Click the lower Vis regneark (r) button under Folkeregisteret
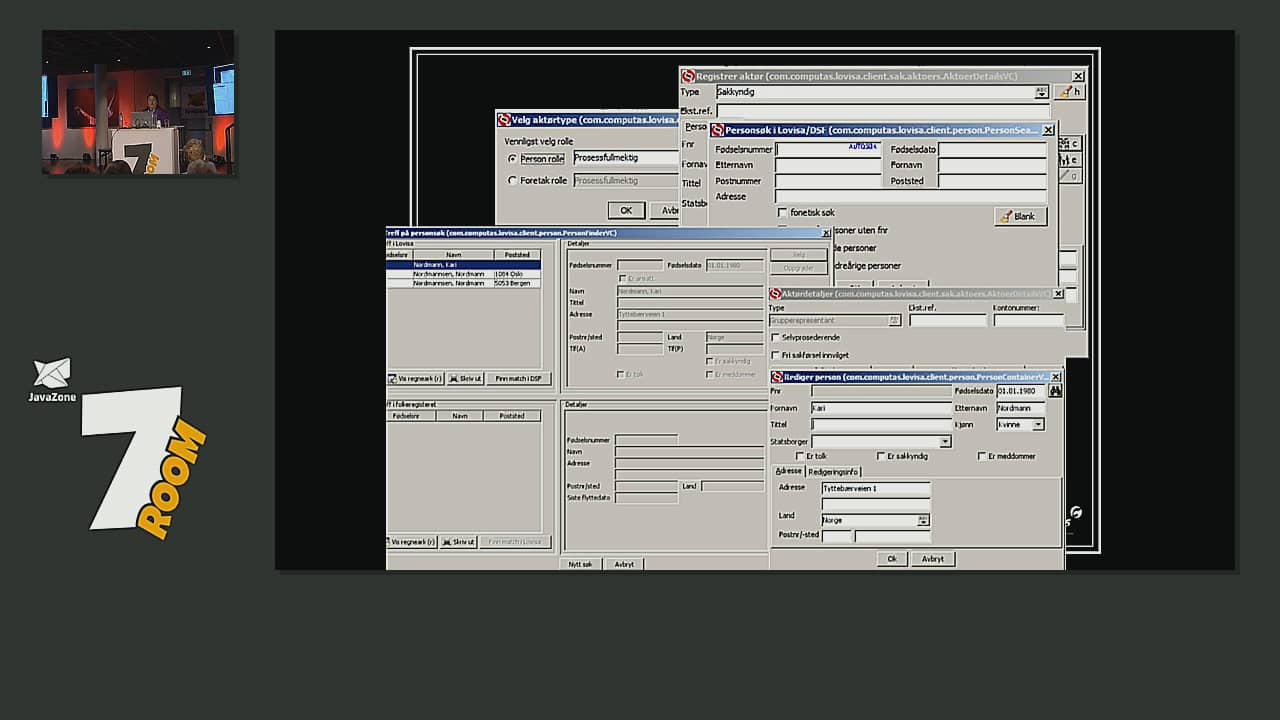This screenshot has width=1280, height=720. 412,542
